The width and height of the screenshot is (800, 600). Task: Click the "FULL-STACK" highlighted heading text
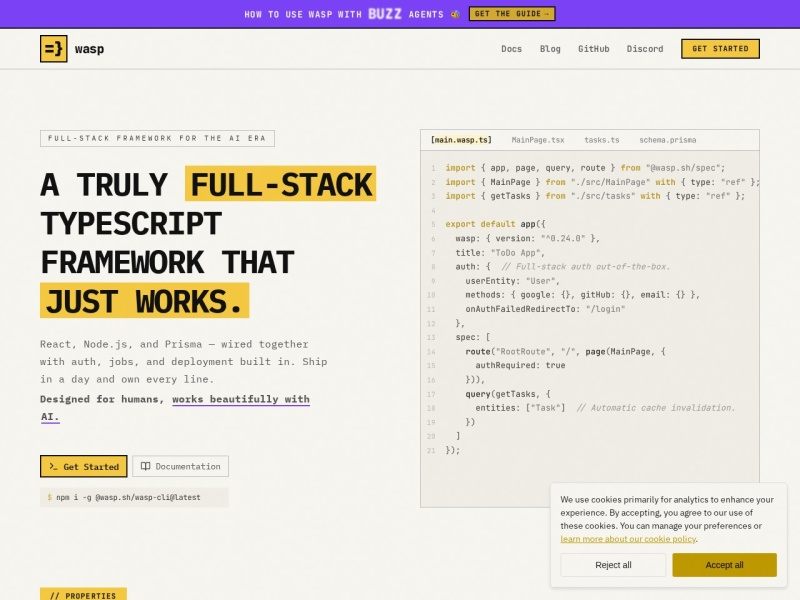pos(281,184)
